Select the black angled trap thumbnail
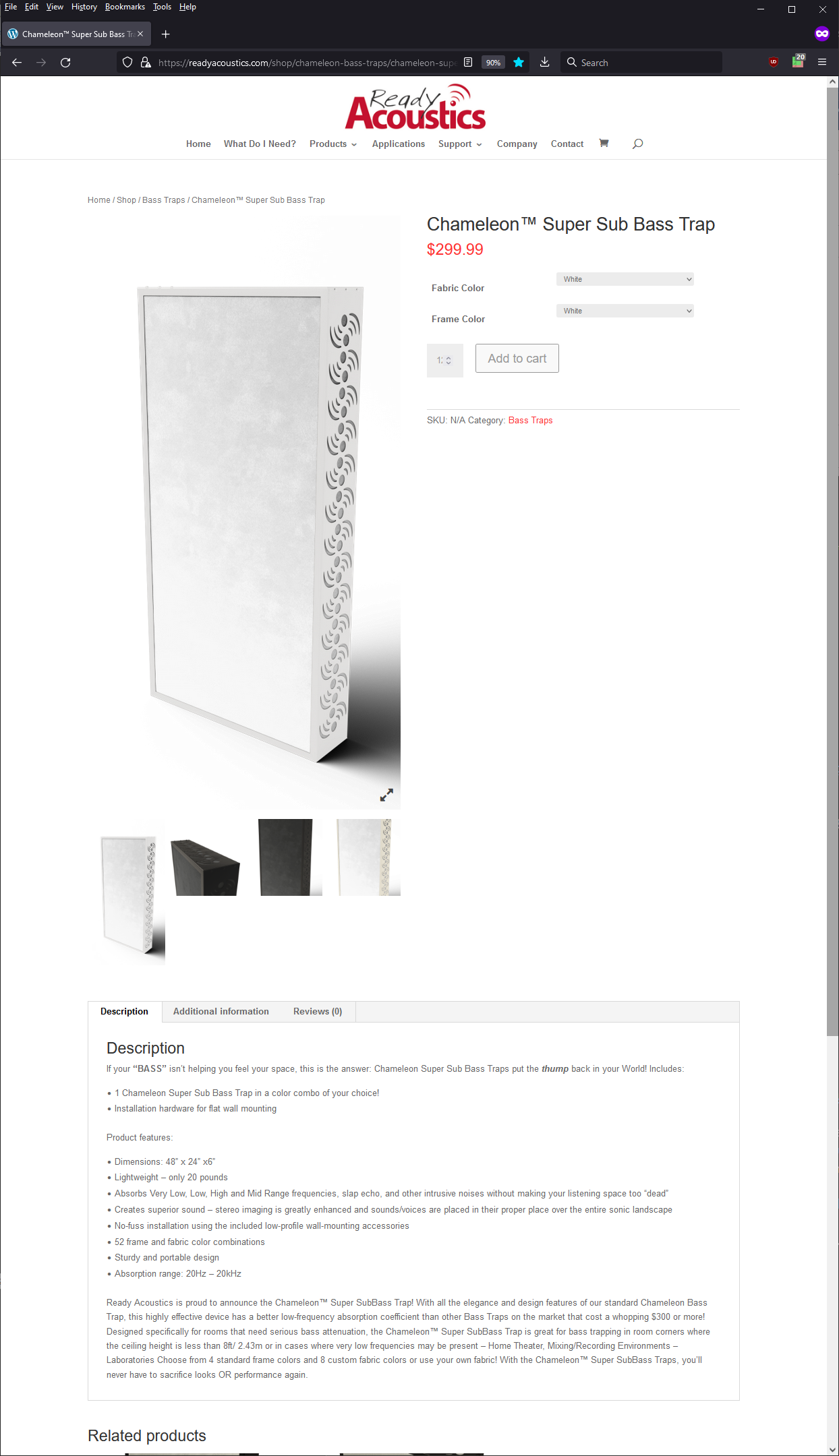839x1456 pixels. click(x=205, y=857)
